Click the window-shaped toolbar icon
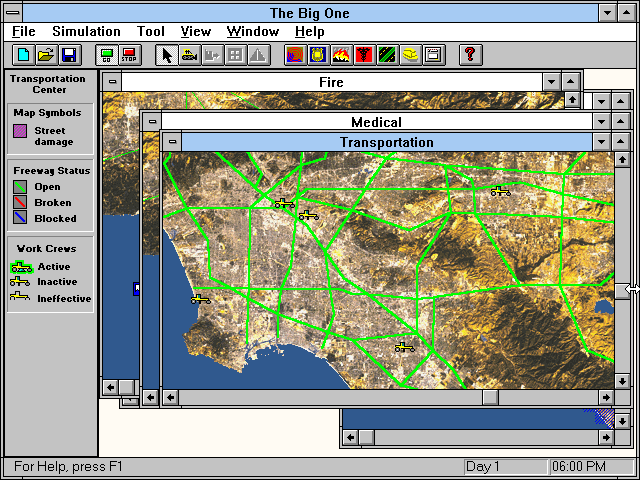Screen dimensions: 640x480 point(433,55)
